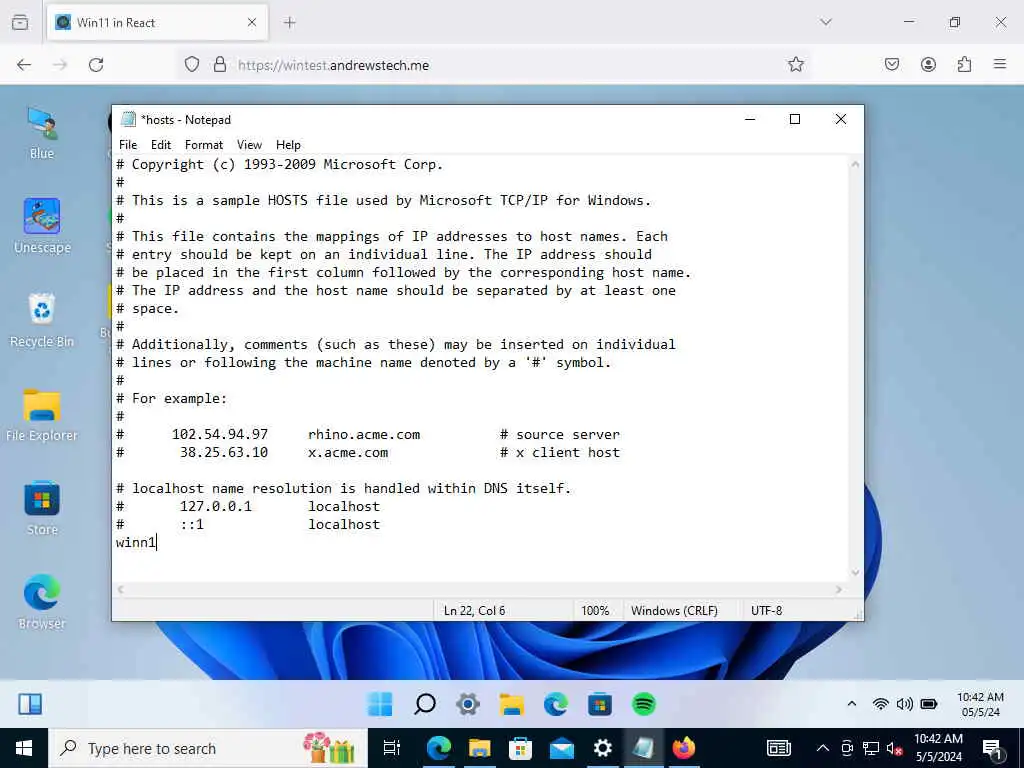Open Settings gear on inner taskbar
Image resolution: width=1024 pixels, height=768 pixels.
[x=468, y=704]
